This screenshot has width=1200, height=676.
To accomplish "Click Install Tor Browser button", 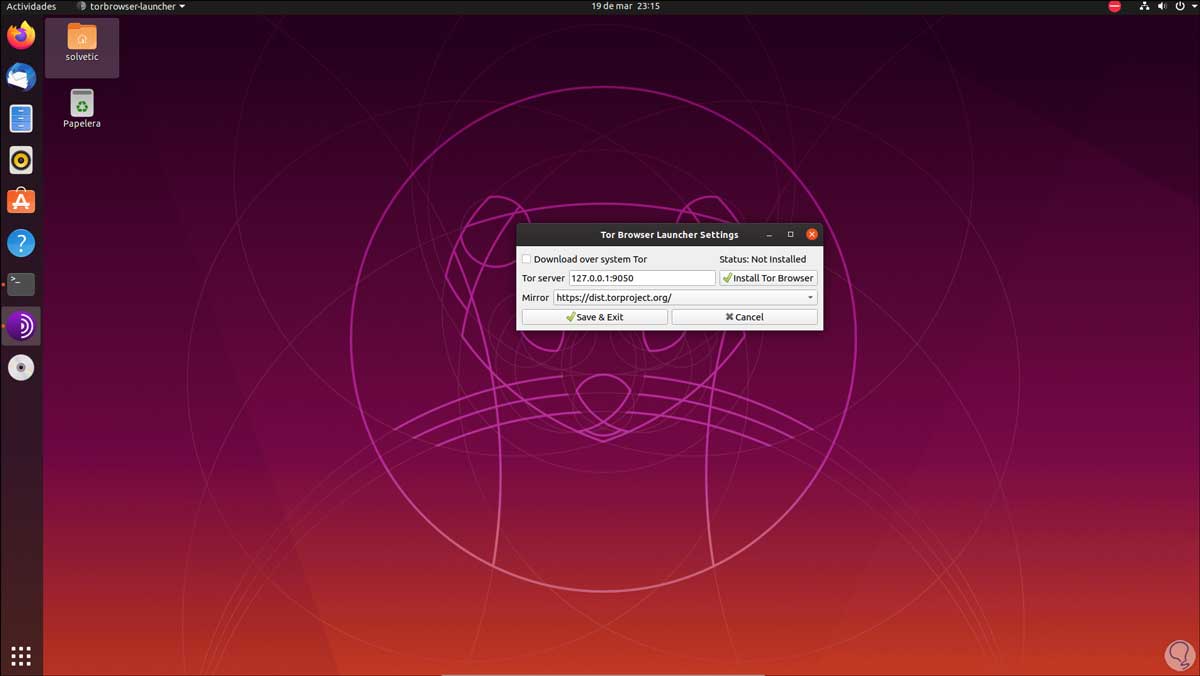I will click(x=768, y=278).
